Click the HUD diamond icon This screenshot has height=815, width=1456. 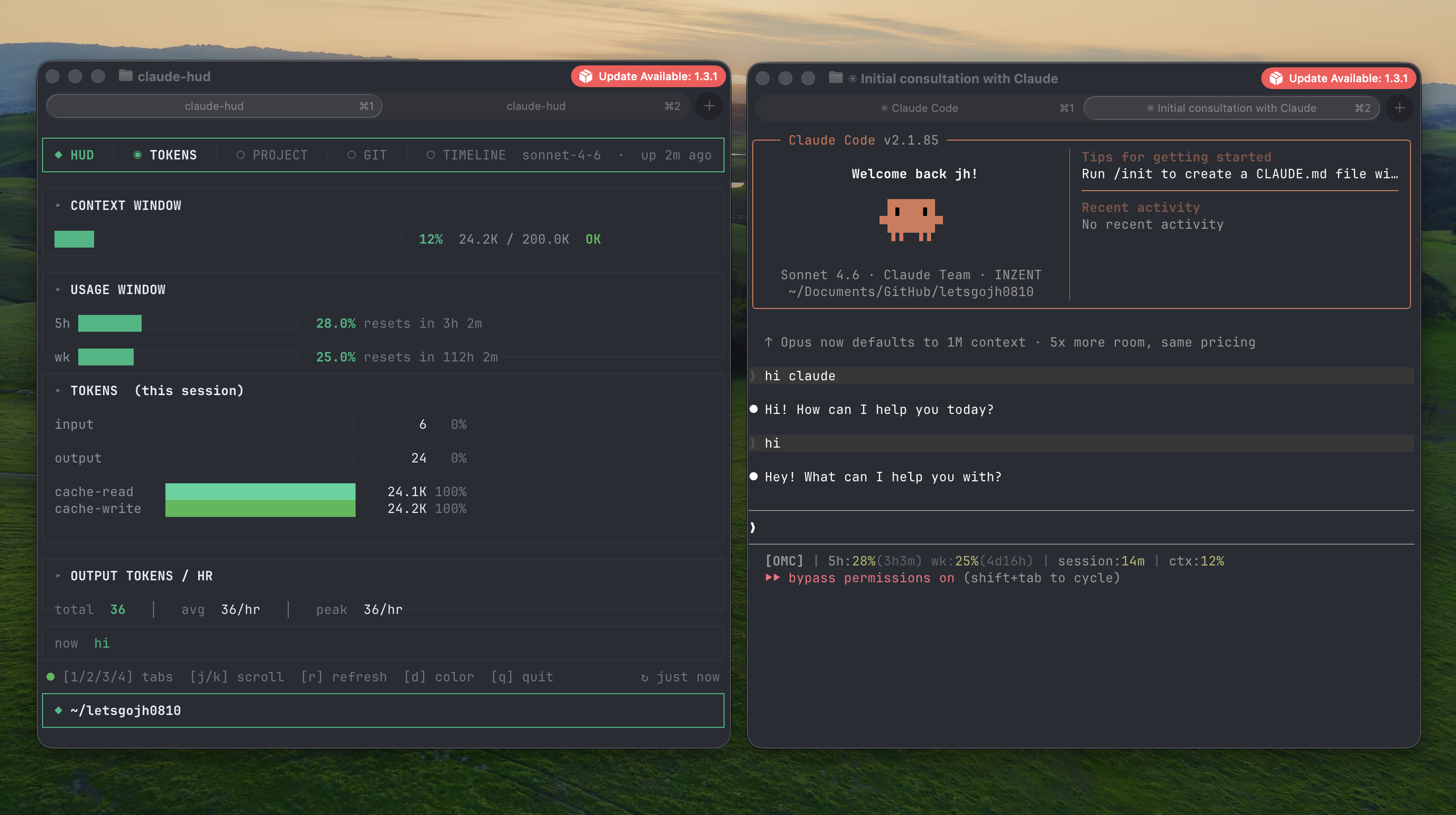(x=59, y=155)
